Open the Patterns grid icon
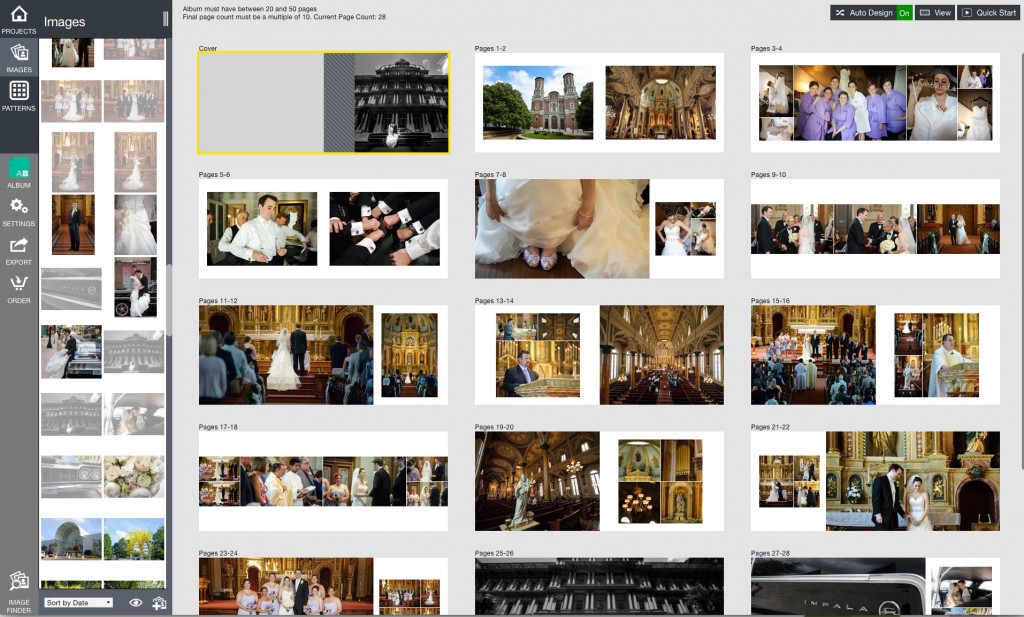Viewport: 1024px width, 617px height. pos(19,95)
